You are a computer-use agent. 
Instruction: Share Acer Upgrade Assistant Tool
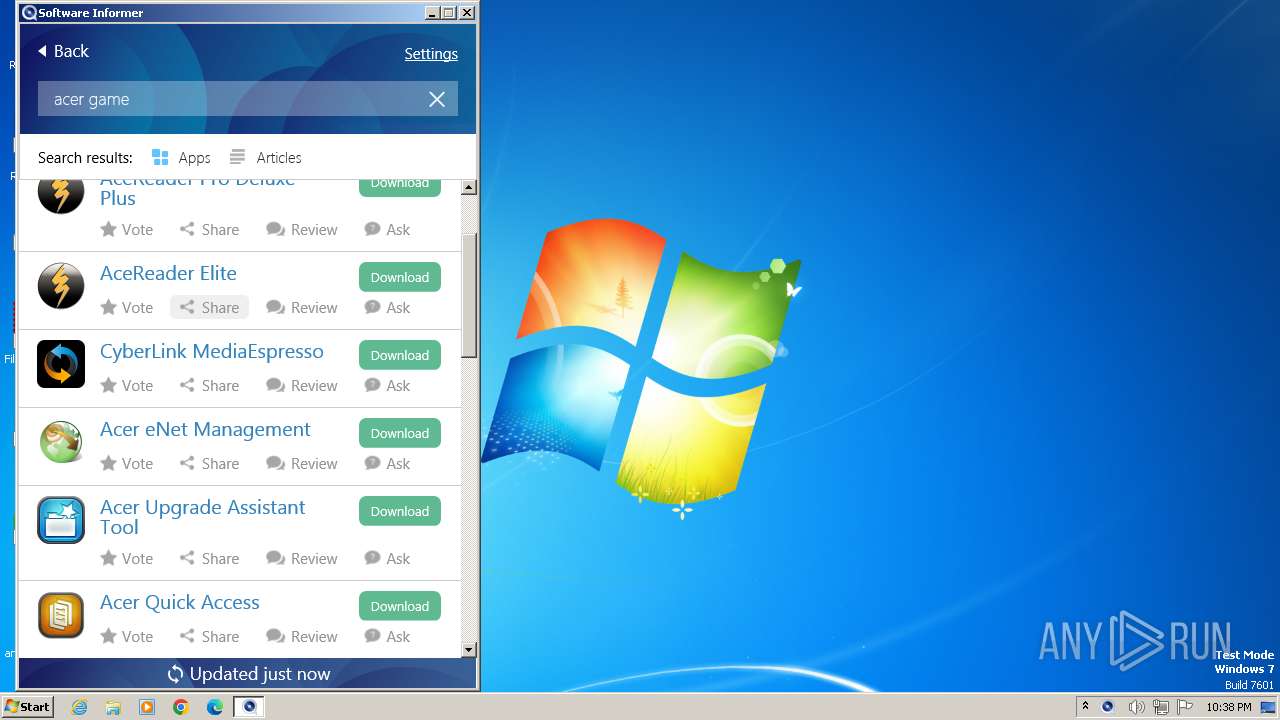[x=209, y=559]
